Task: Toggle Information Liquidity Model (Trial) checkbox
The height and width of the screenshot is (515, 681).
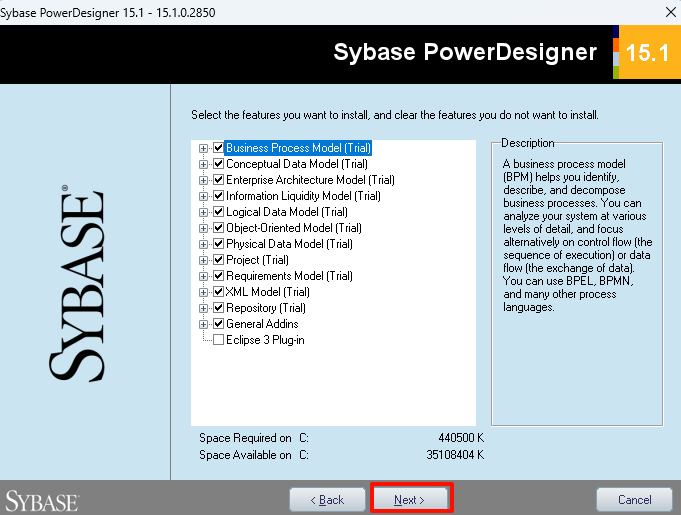Action: point(218,196)
